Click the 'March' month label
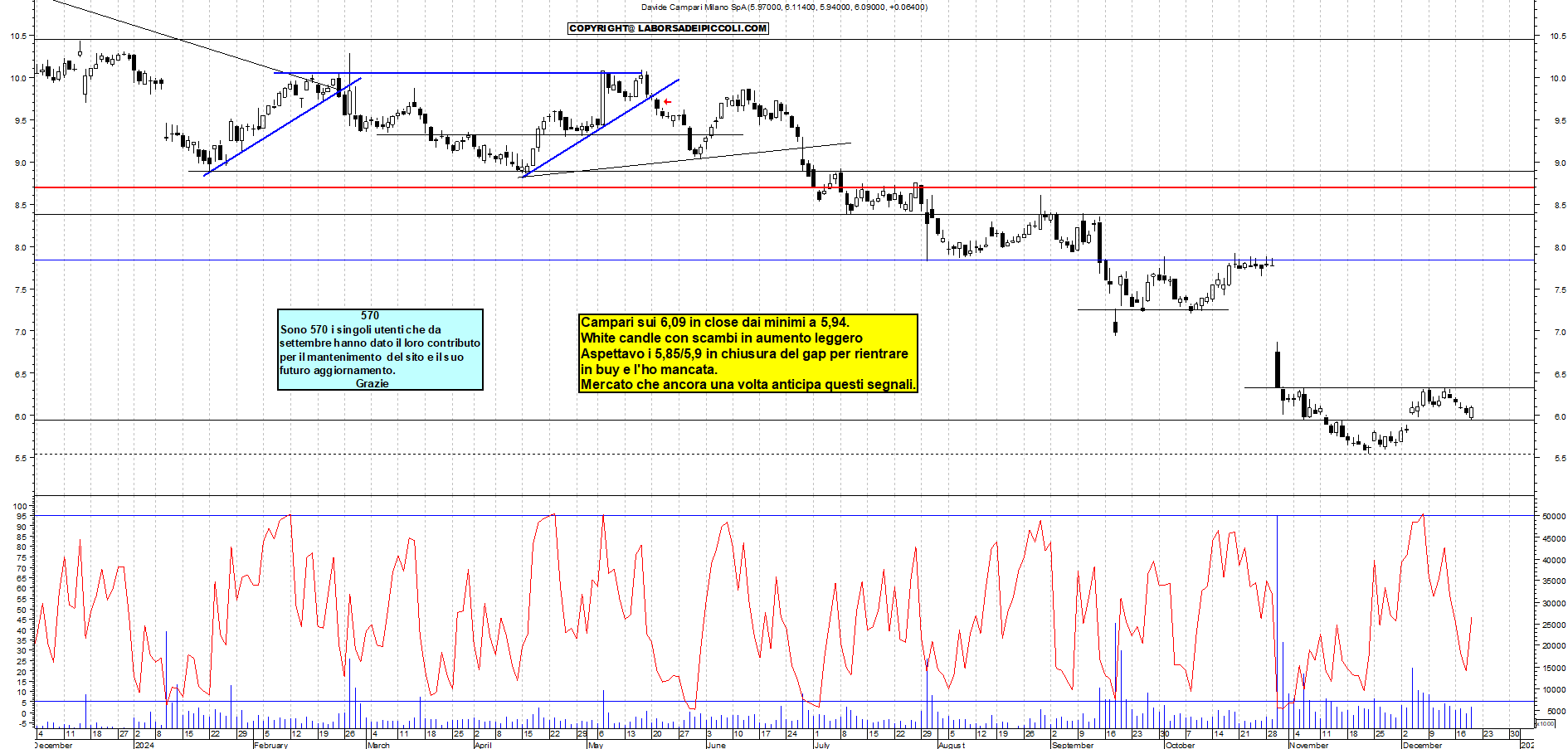1568x749 pixels. coord(378,745)
